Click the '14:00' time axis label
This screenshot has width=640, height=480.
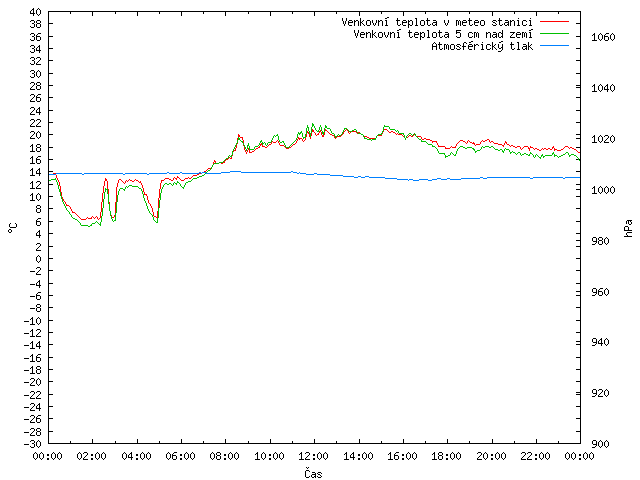(x=358, y=456)
